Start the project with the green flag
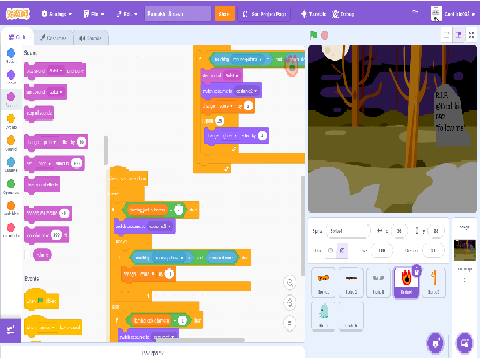 313,35
